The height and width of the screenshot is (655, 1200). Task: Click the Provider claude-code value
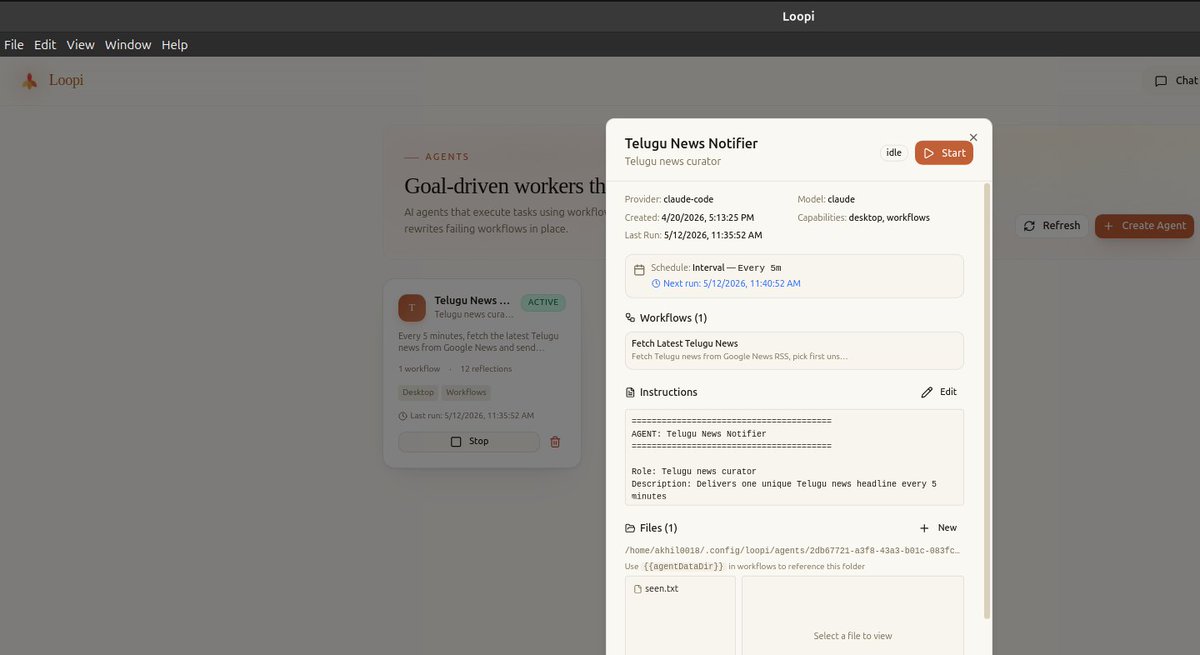(x=688, y=199)
